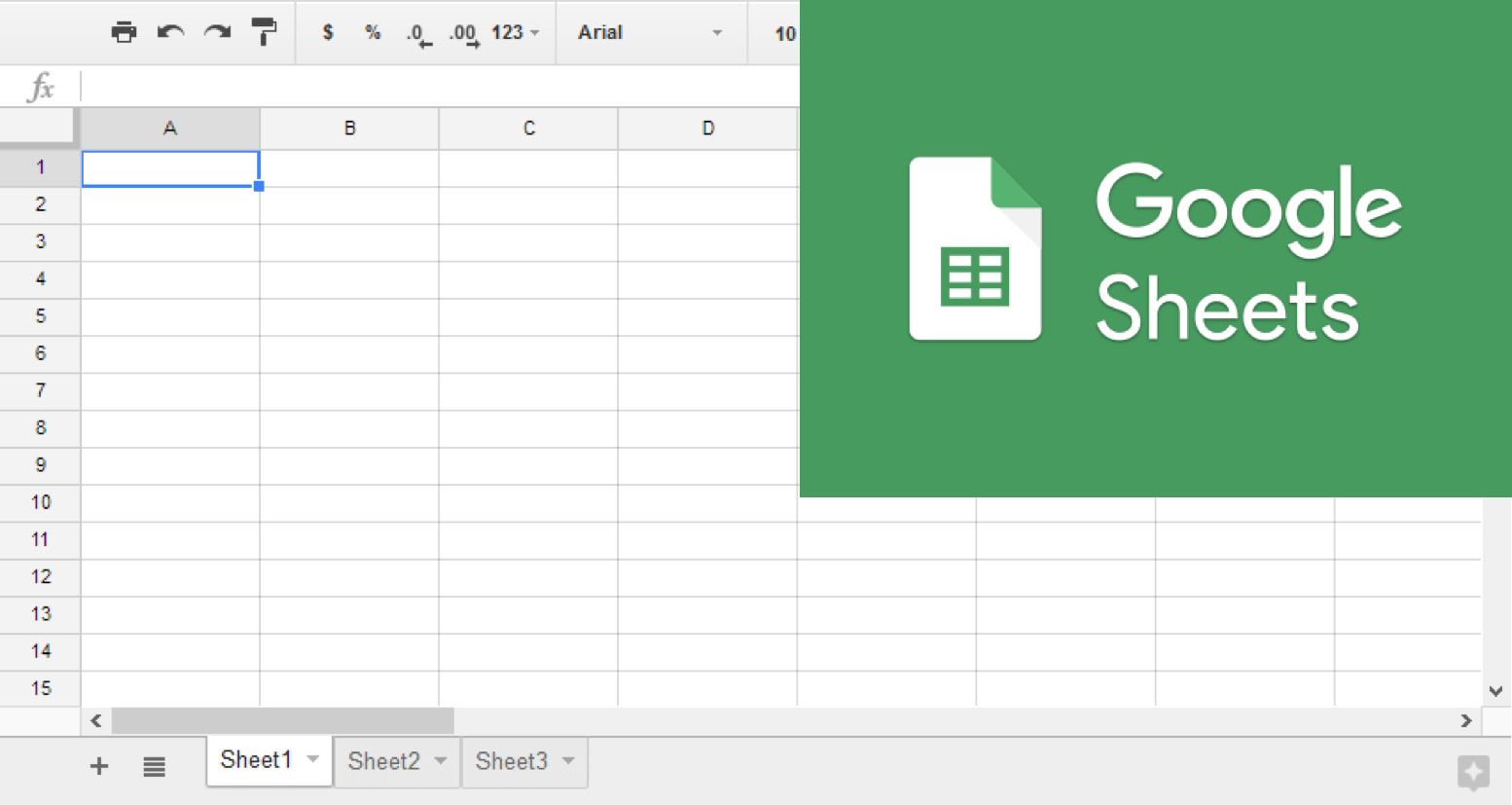The image size is (1512, 805).
Task: Select column A header
Action: [x=170, y=128]
